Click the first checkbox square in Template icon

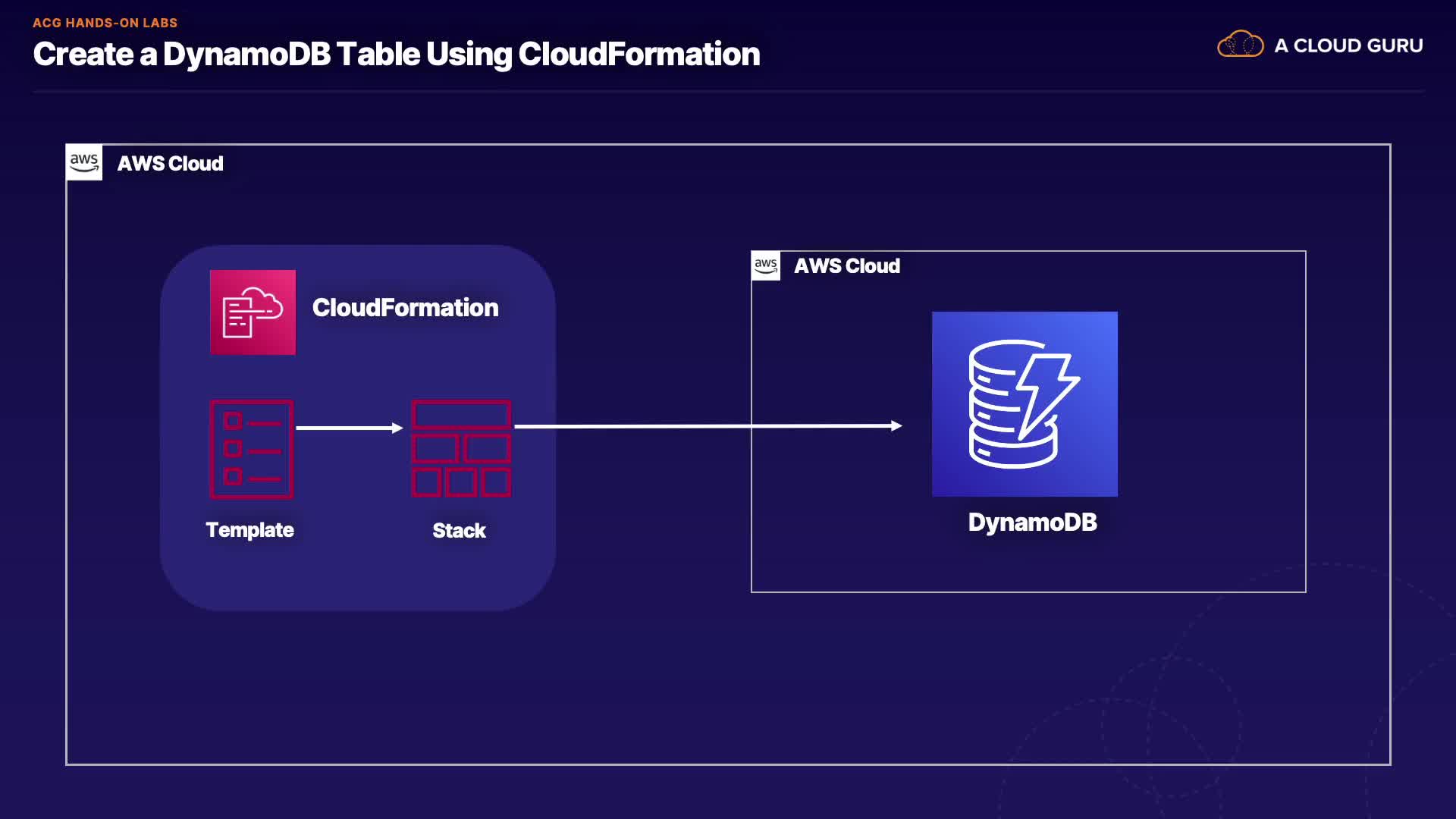click(233, 420)
